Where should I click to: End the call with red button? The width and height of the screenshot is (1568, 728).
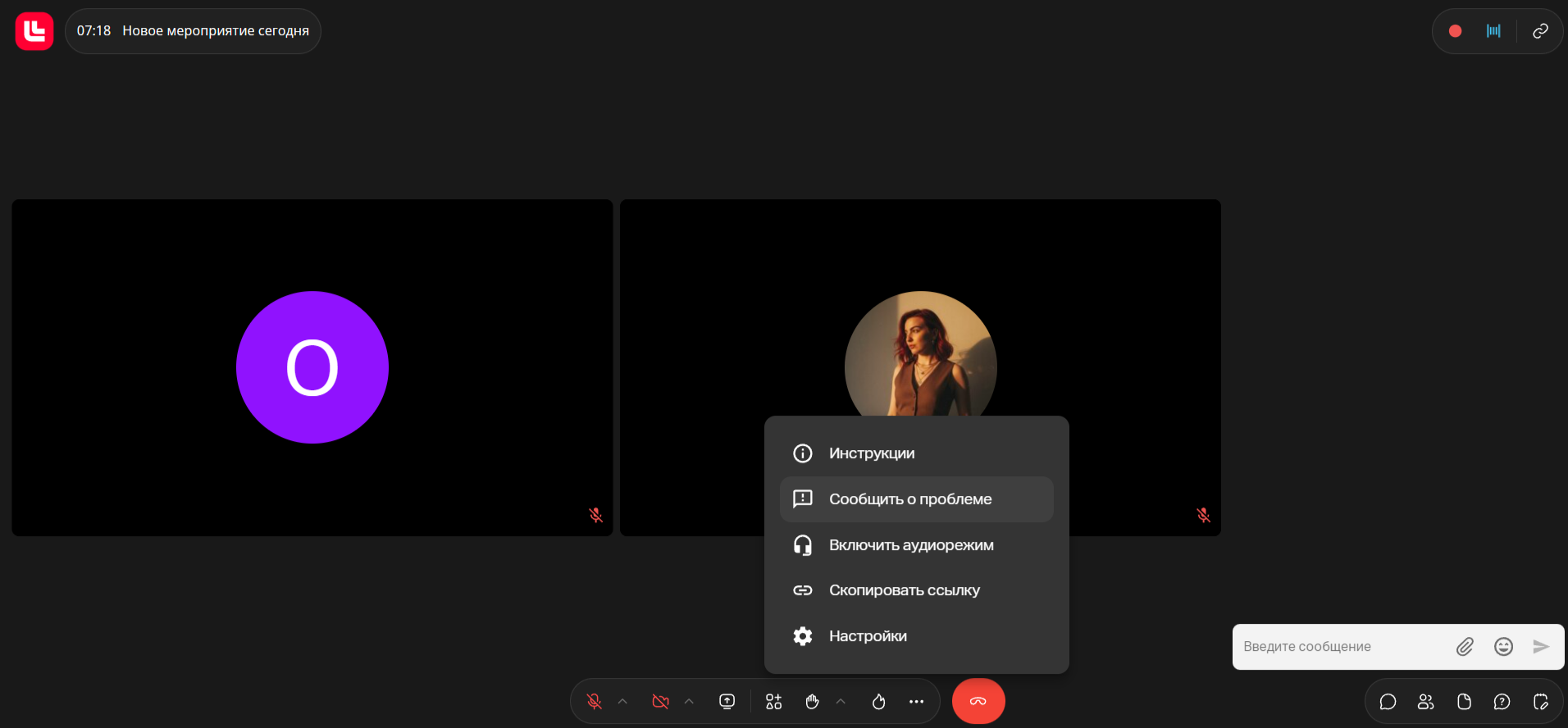(978, 702)
